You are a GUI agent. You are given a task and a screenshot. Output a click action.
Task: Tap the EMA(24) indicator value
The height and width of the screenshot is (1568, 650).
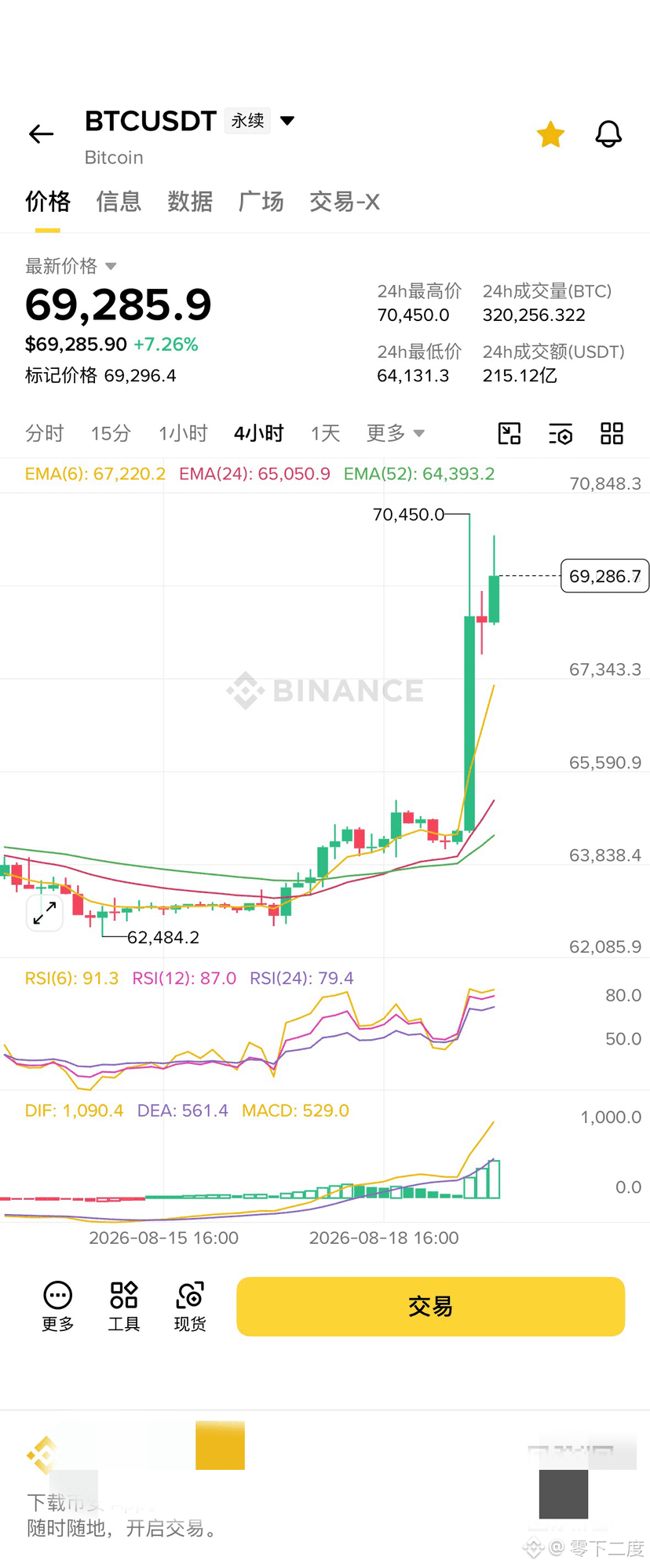click(254, 474)
